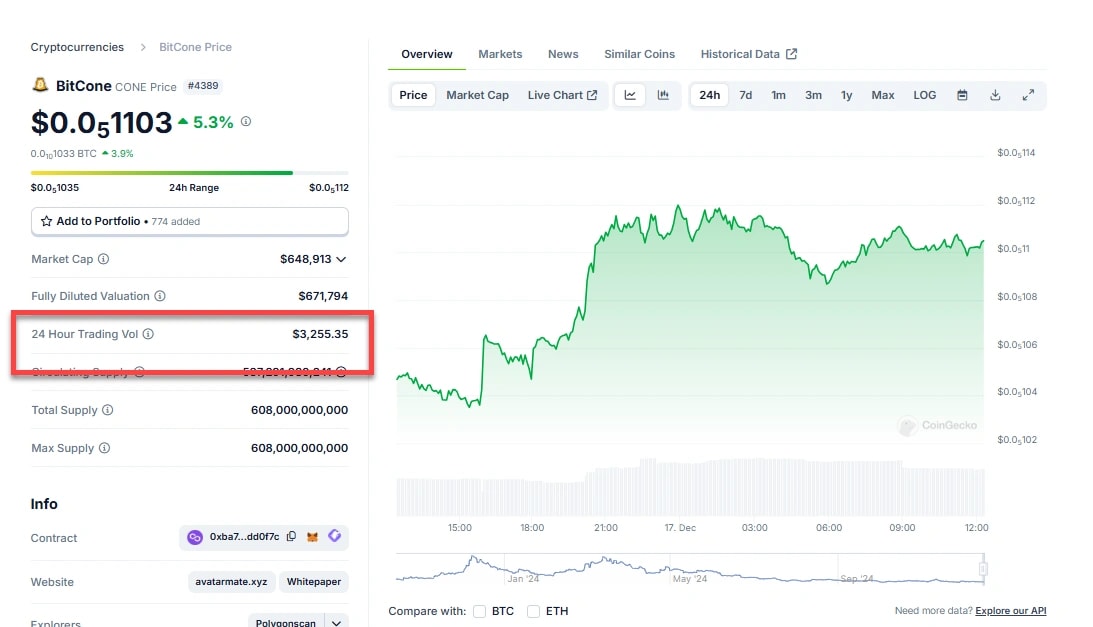Open the Explorers dropdown arrow

(337, 623)
